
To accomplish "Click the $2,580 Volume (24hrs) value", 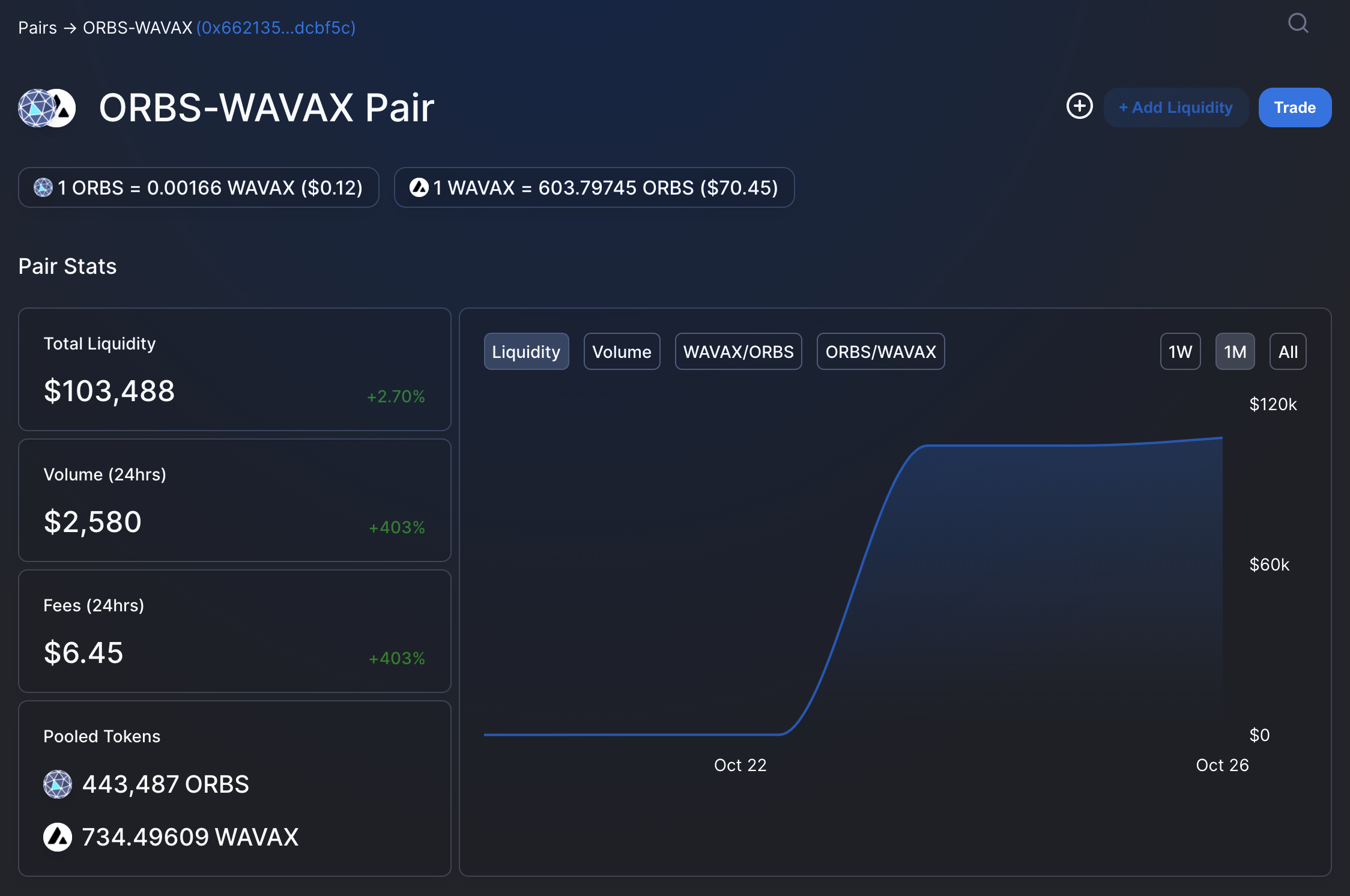I will pos(92,522).
